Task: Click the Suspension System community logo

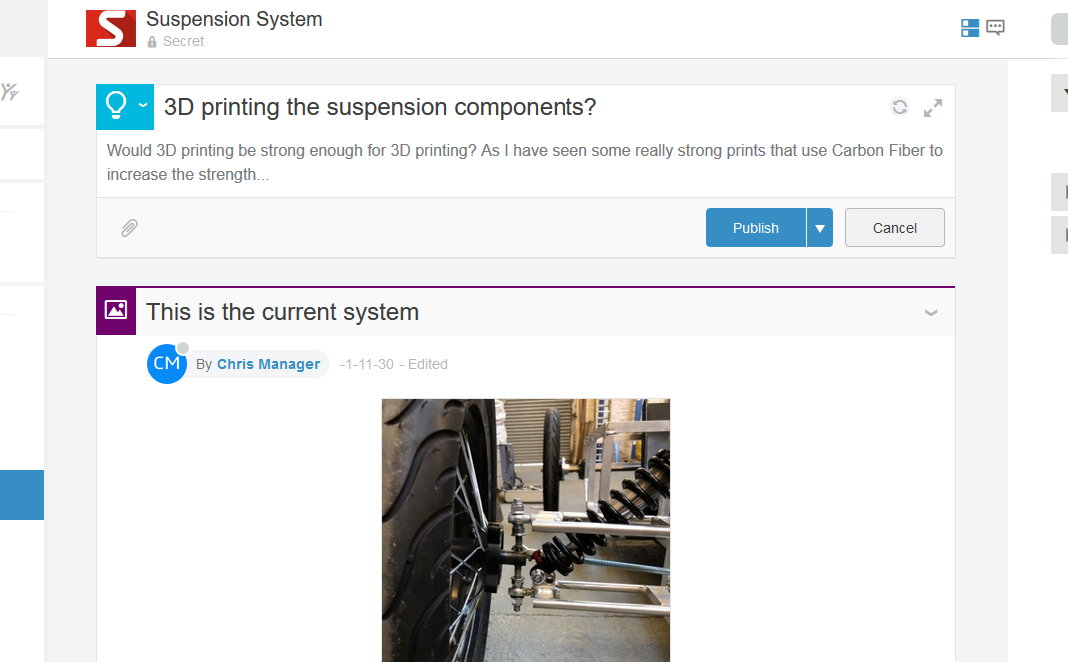Action: 110,28
